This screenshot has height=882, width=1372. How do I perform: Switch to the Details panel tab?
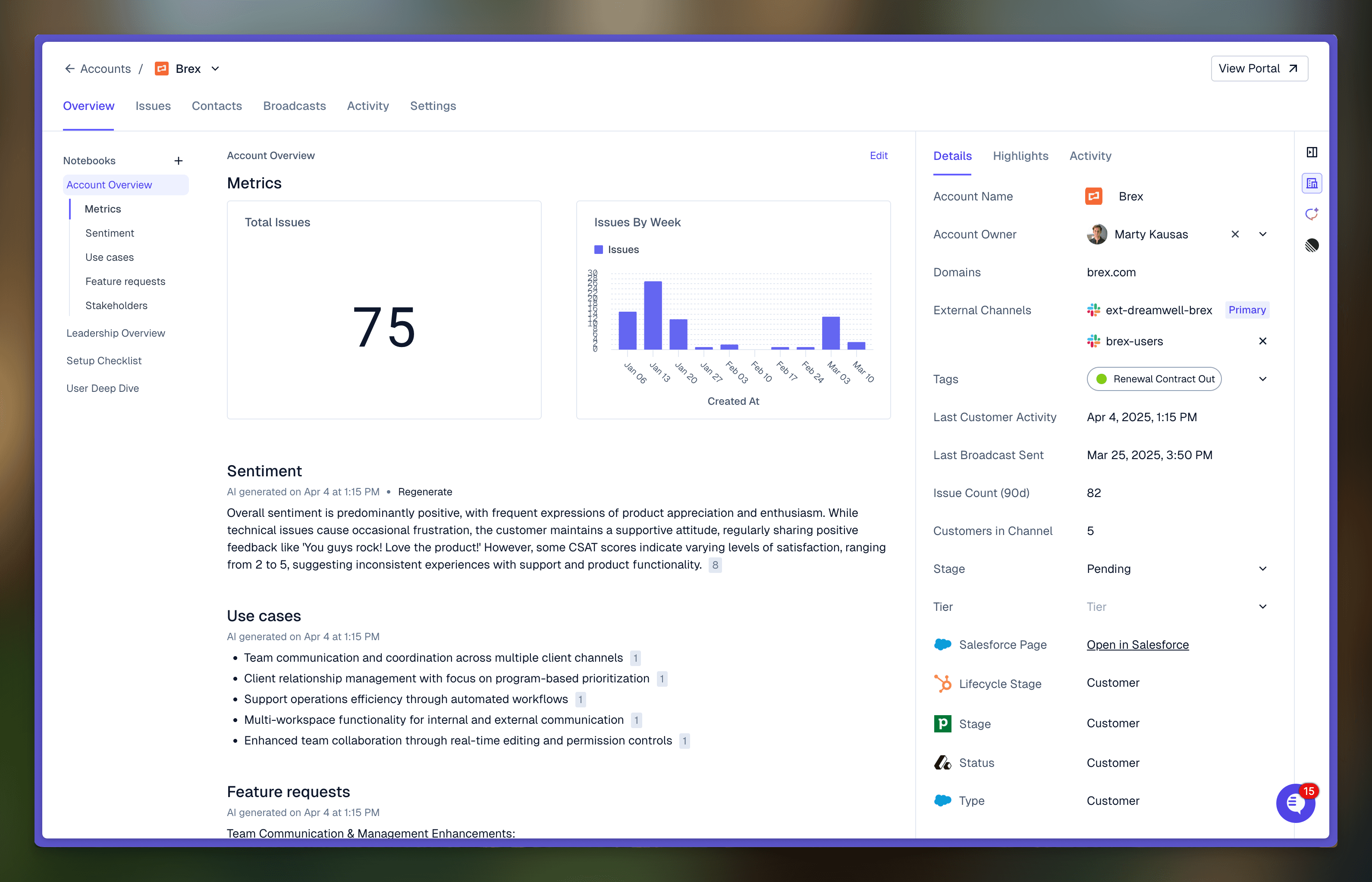(952, 156)
